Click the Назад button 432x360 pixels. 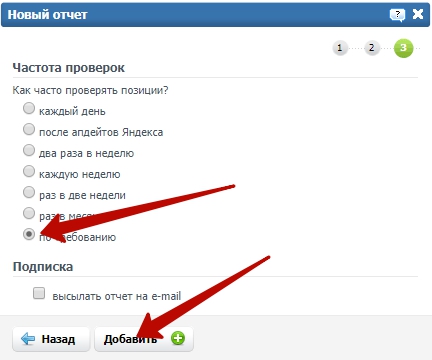coord(51,339)
